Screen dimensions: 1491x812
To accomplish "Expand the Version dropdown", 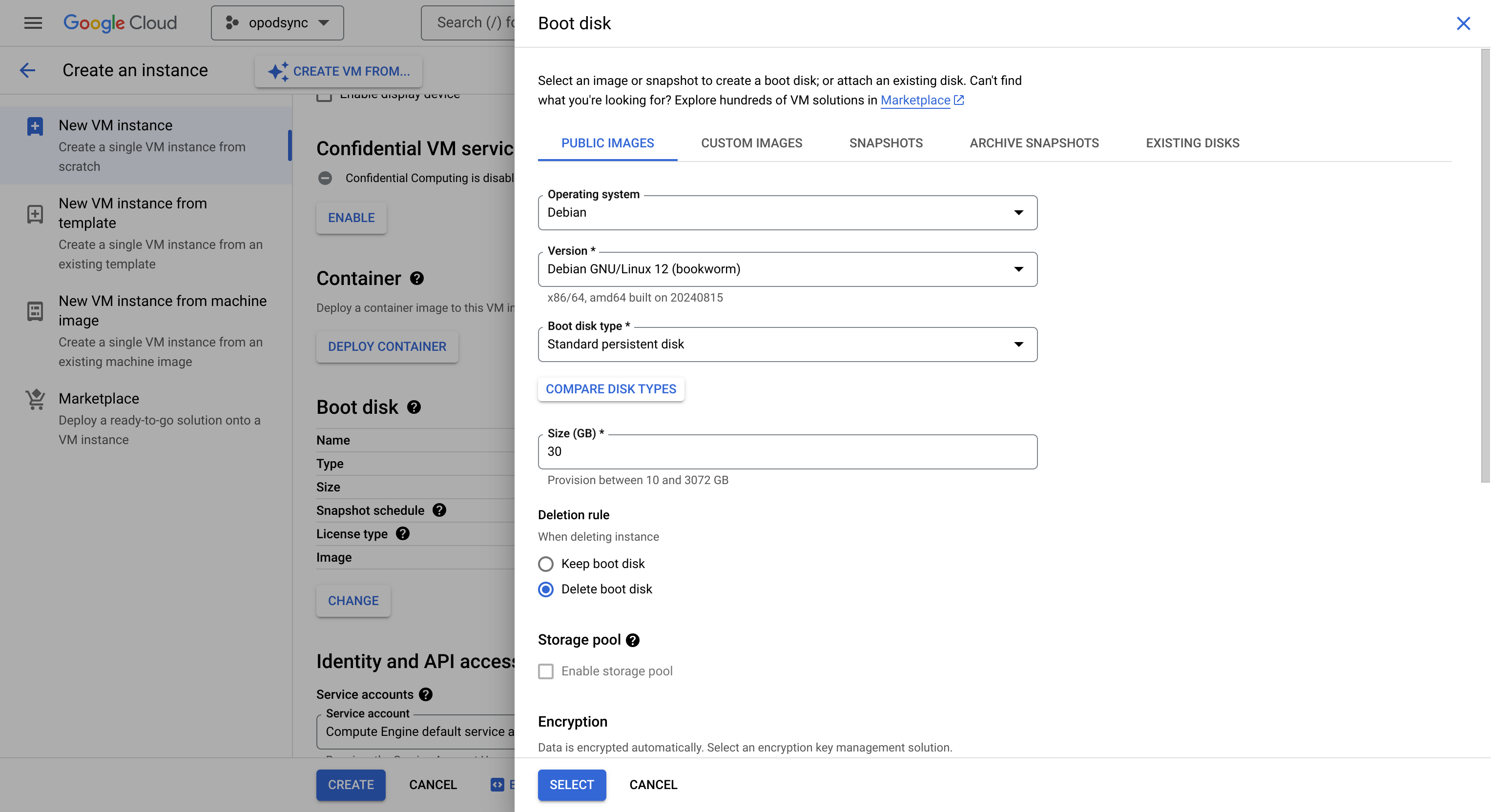I will [x=1018, y=269].
